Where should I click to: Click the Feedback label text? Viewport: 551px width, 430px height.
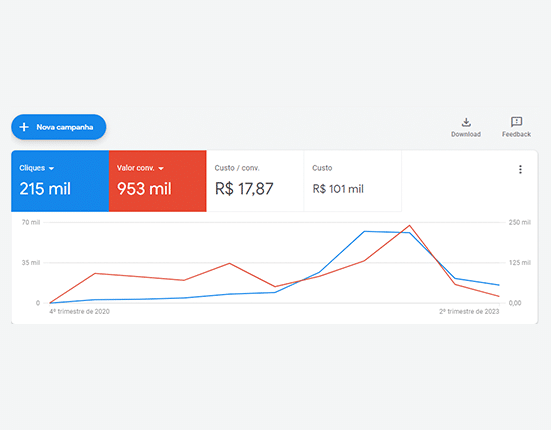(x=516, y=134)
